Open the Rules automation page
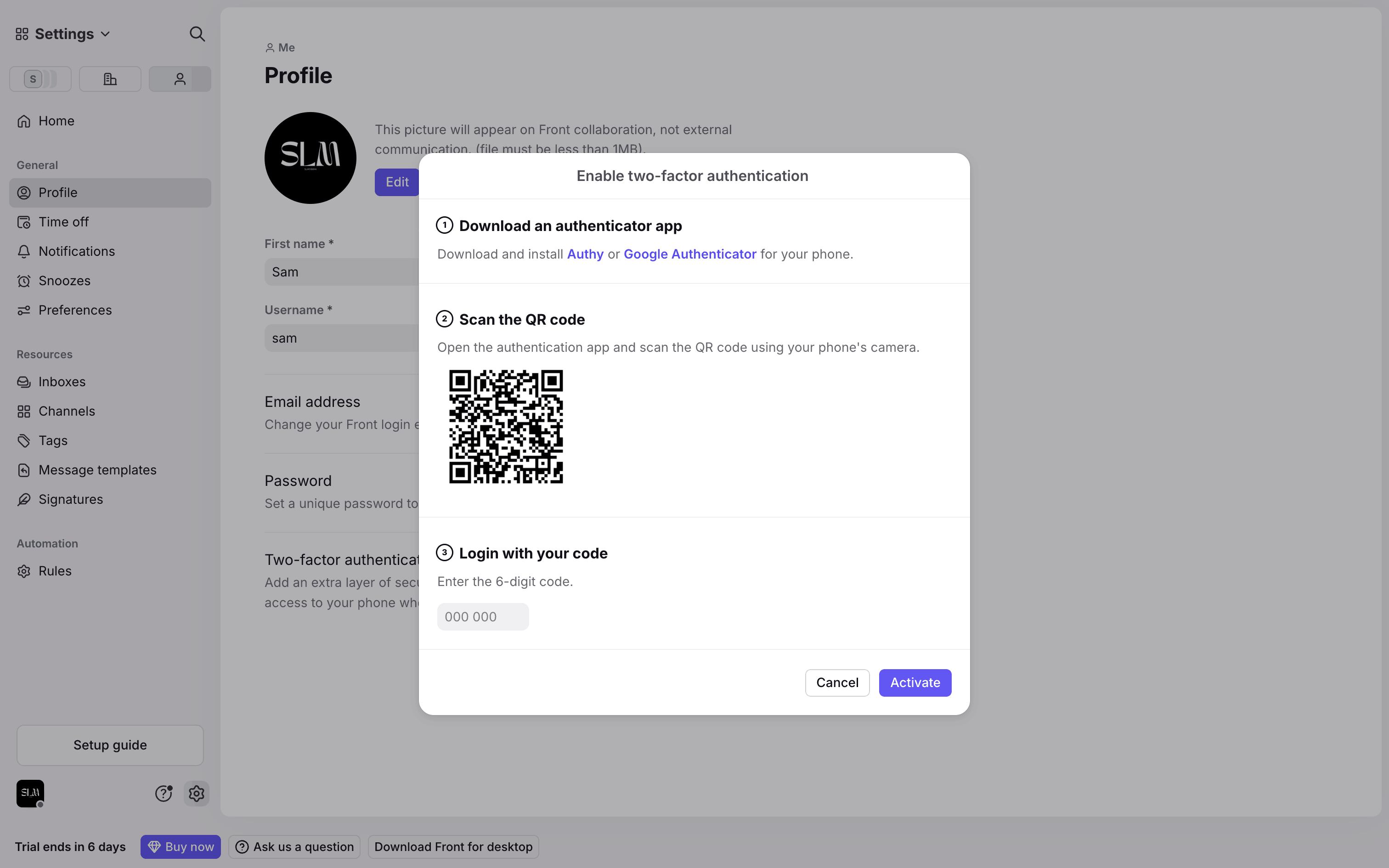1389x868 pixels. [55, 571]
